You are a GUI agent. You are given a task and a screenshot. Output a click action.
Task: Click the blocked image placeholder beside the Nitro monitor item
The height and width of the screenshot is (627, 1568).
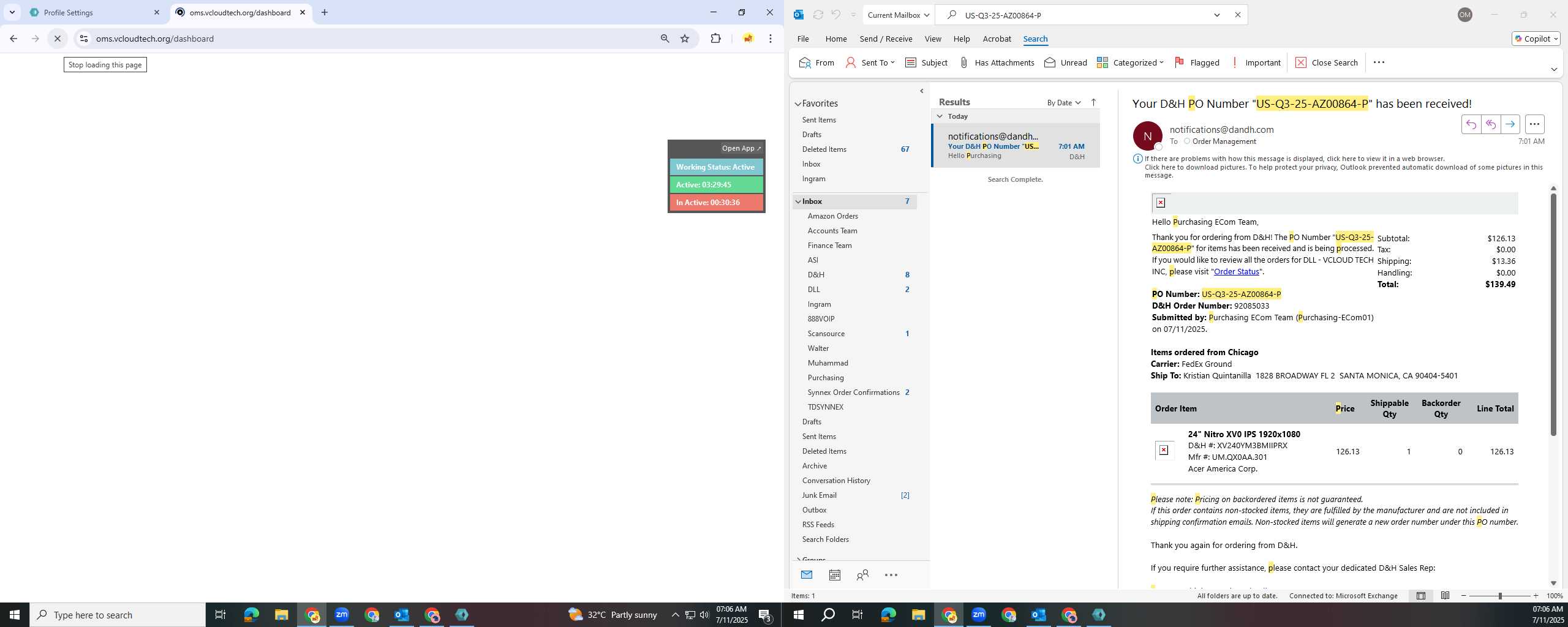[x=1164, y=450]
